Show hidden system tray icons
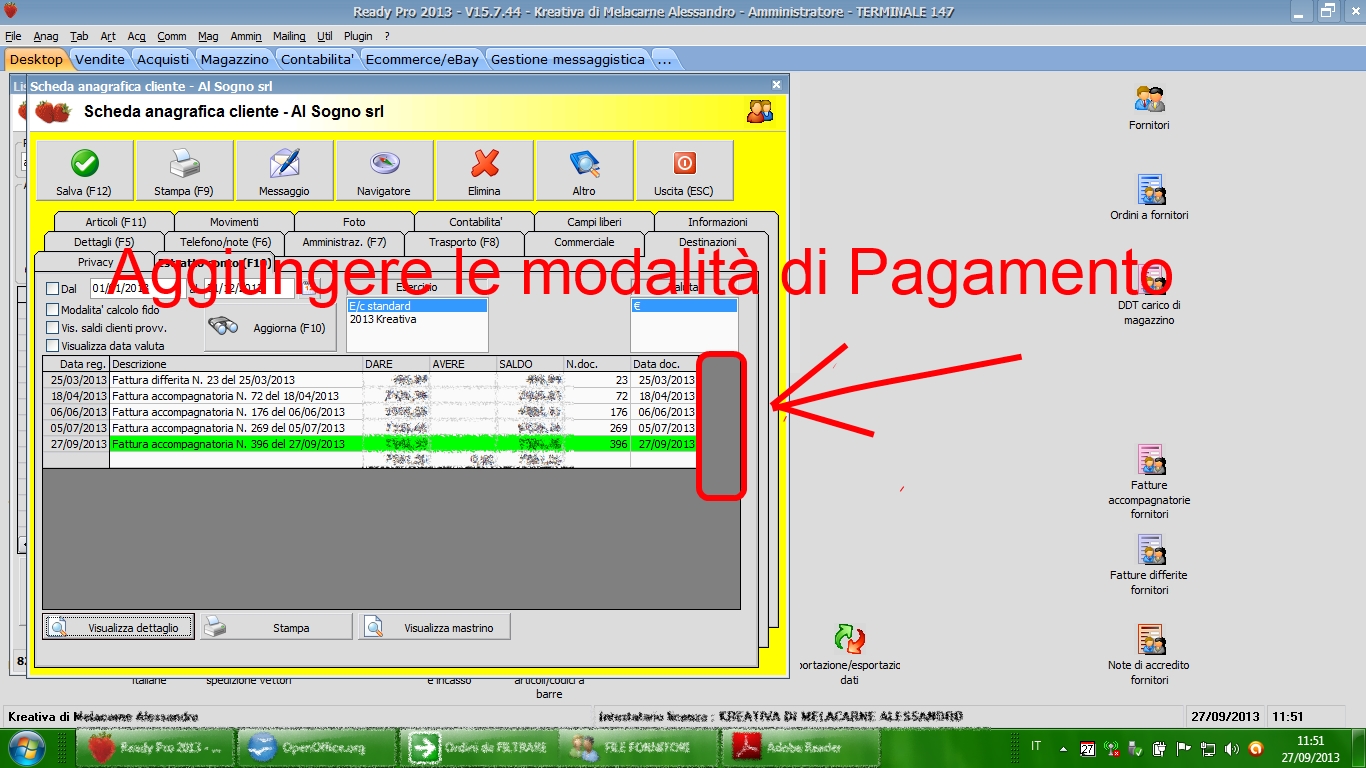The image size is (1366, 768). (x=1063, y=748)
